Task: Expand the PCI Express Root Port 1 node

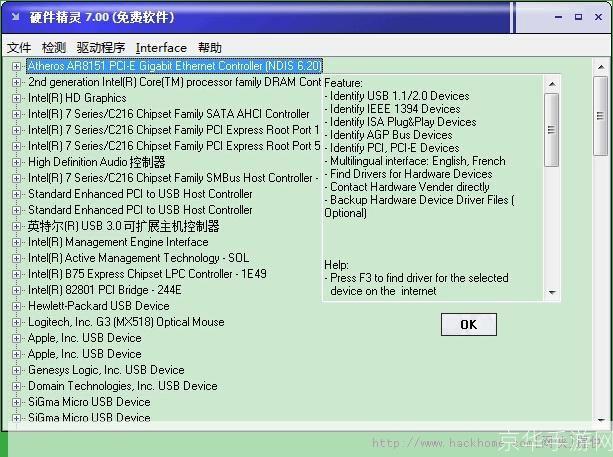Action: tap(16, 130)
